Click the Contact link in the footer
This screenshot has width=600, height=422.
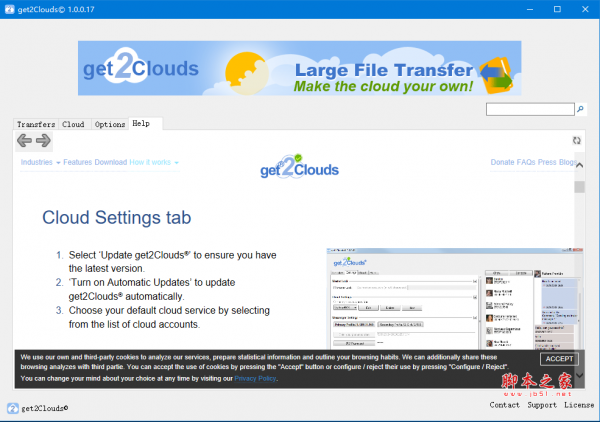pos(504,405)
